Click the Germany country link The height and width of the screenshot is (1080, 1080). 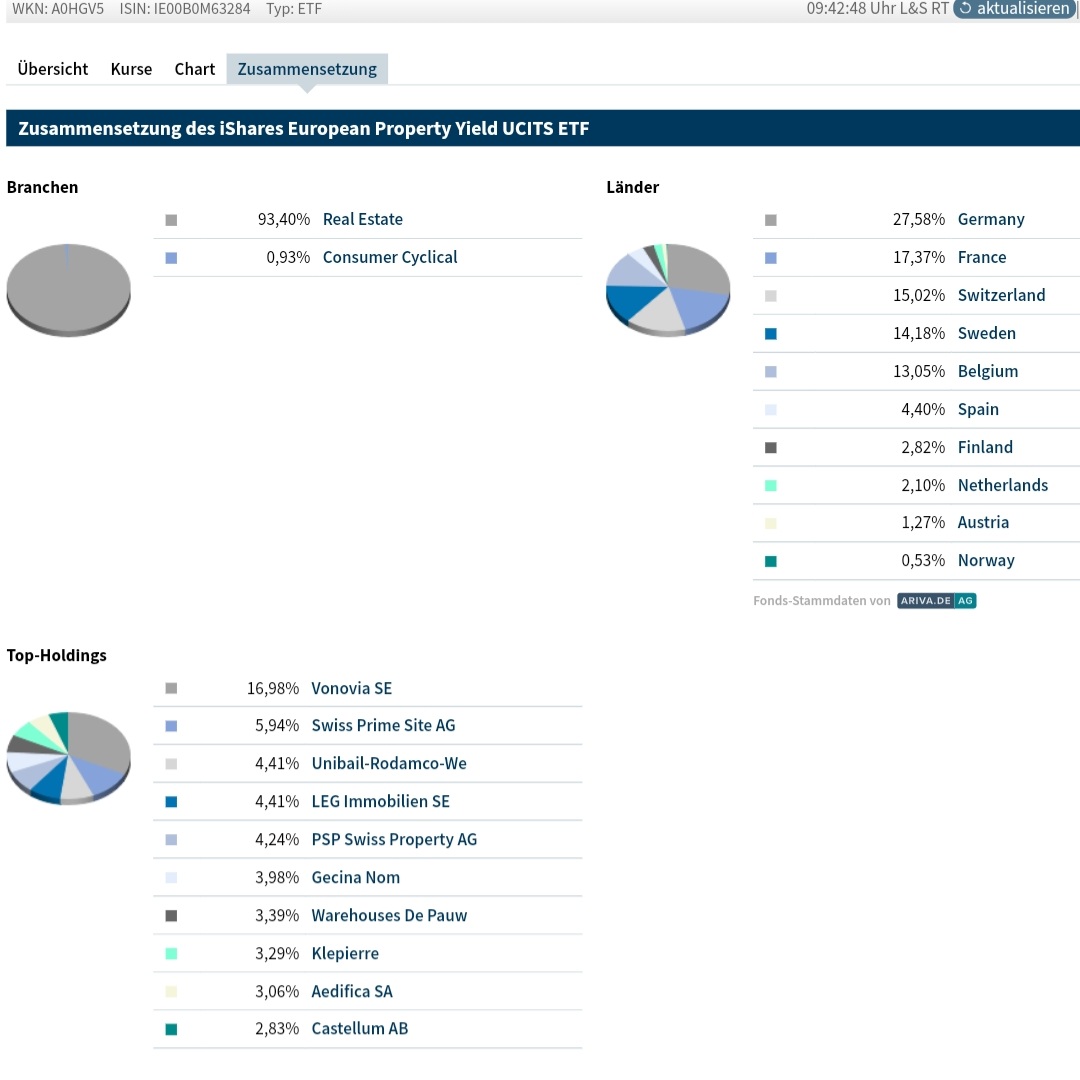[991, 219]
